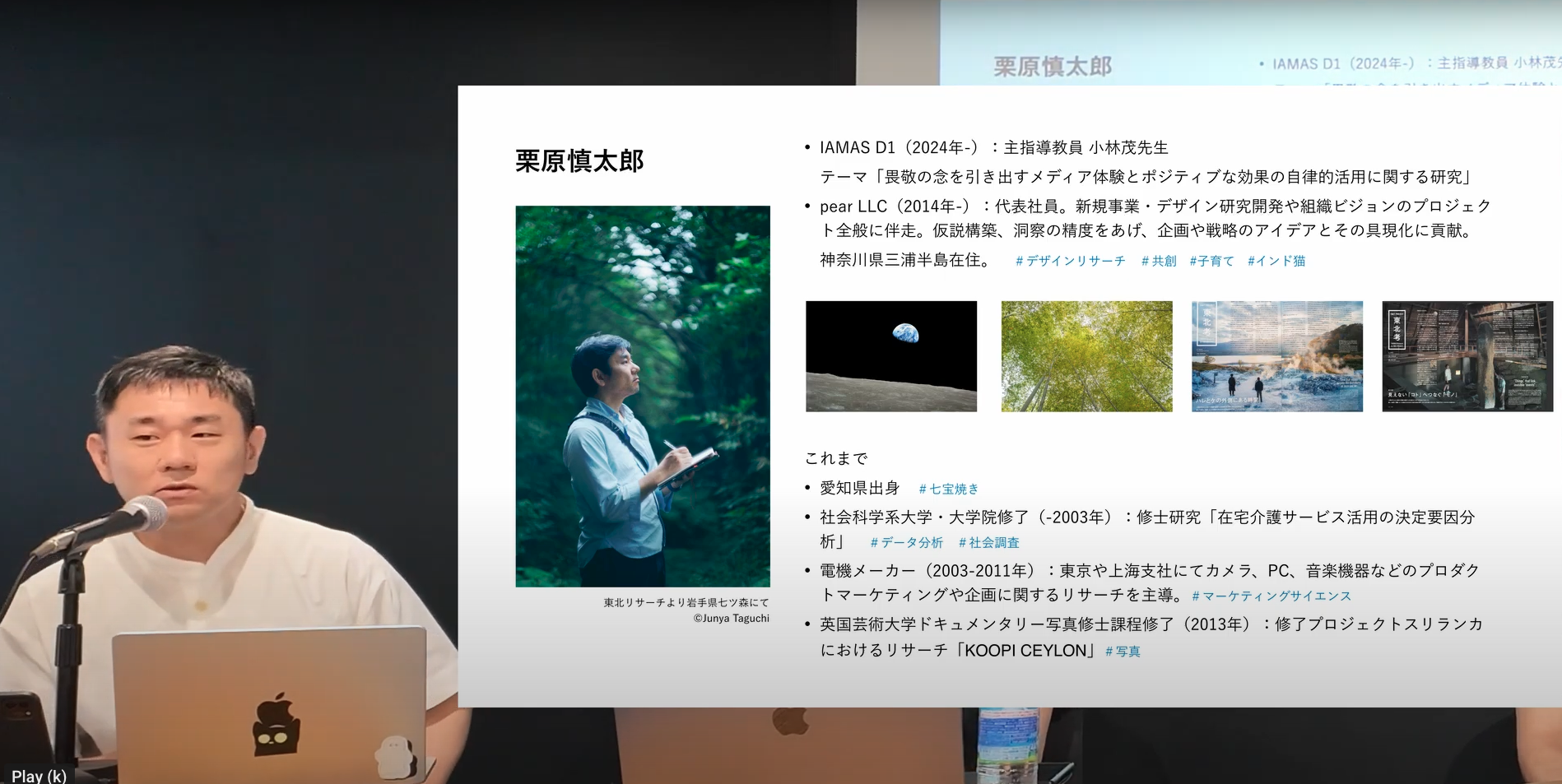
Task: Click the white ghost sticker on the laptop
Action: (x=395, y=757)
